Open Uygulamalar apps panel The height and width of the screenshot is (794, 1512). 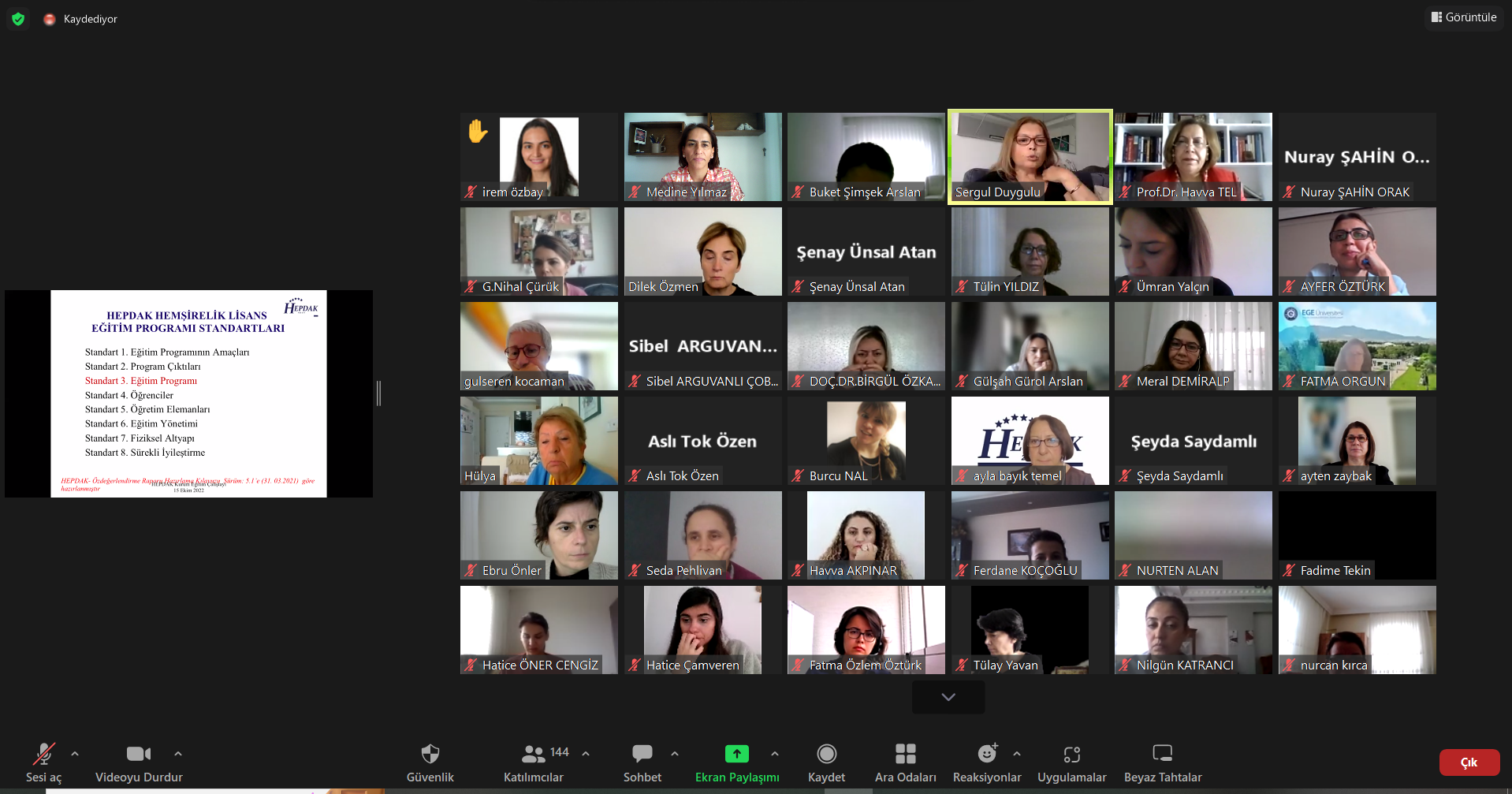point(1071,762)
